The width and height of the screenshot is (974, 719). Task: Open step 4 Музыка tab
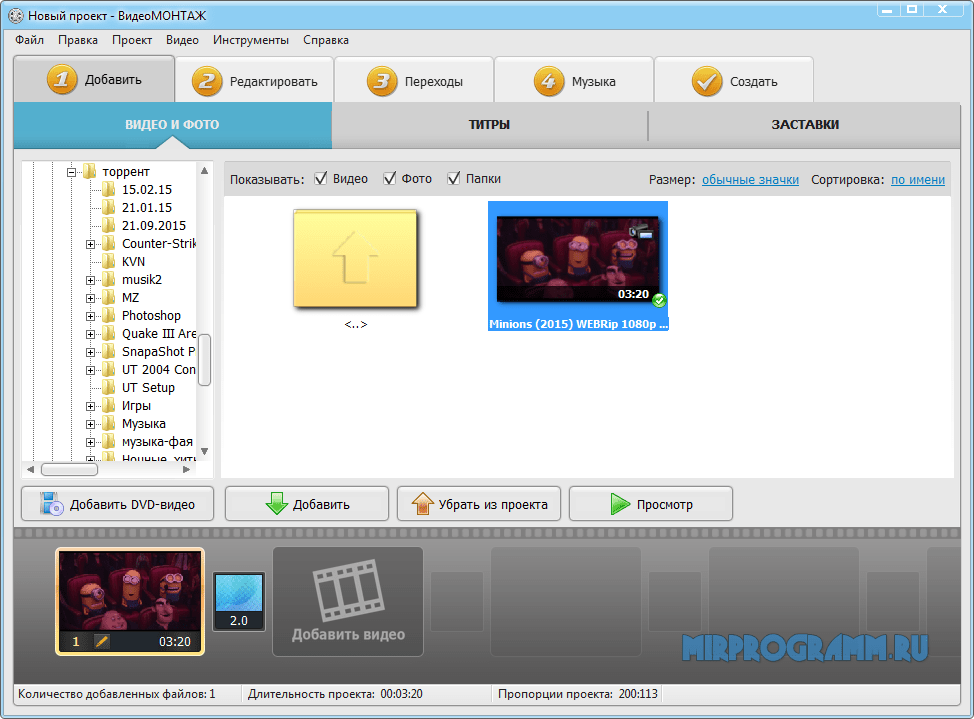pyautogui.click(x=574, y=81)
